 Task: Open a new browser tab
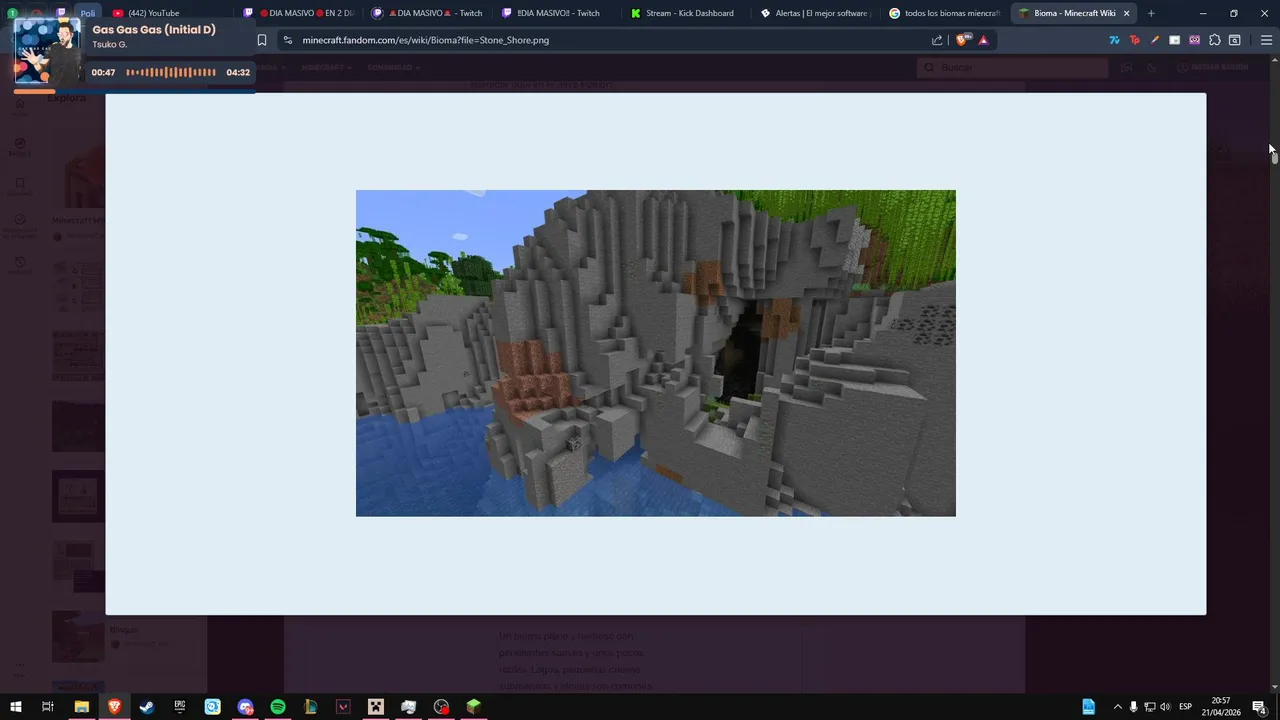click(x=1151, y=13)
